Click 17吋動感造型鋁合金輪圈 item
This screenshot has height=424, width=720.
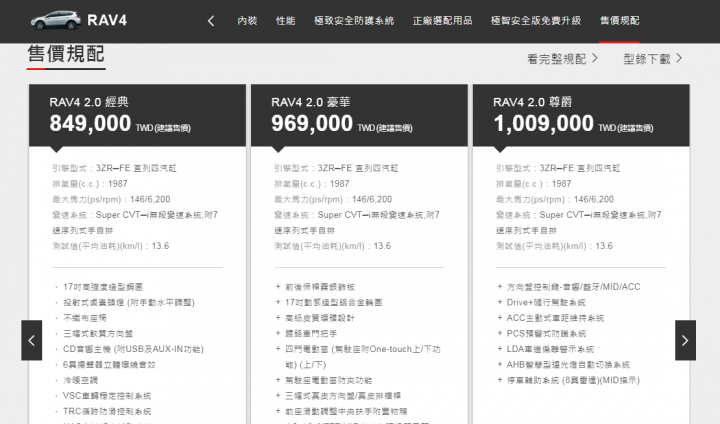333,303
